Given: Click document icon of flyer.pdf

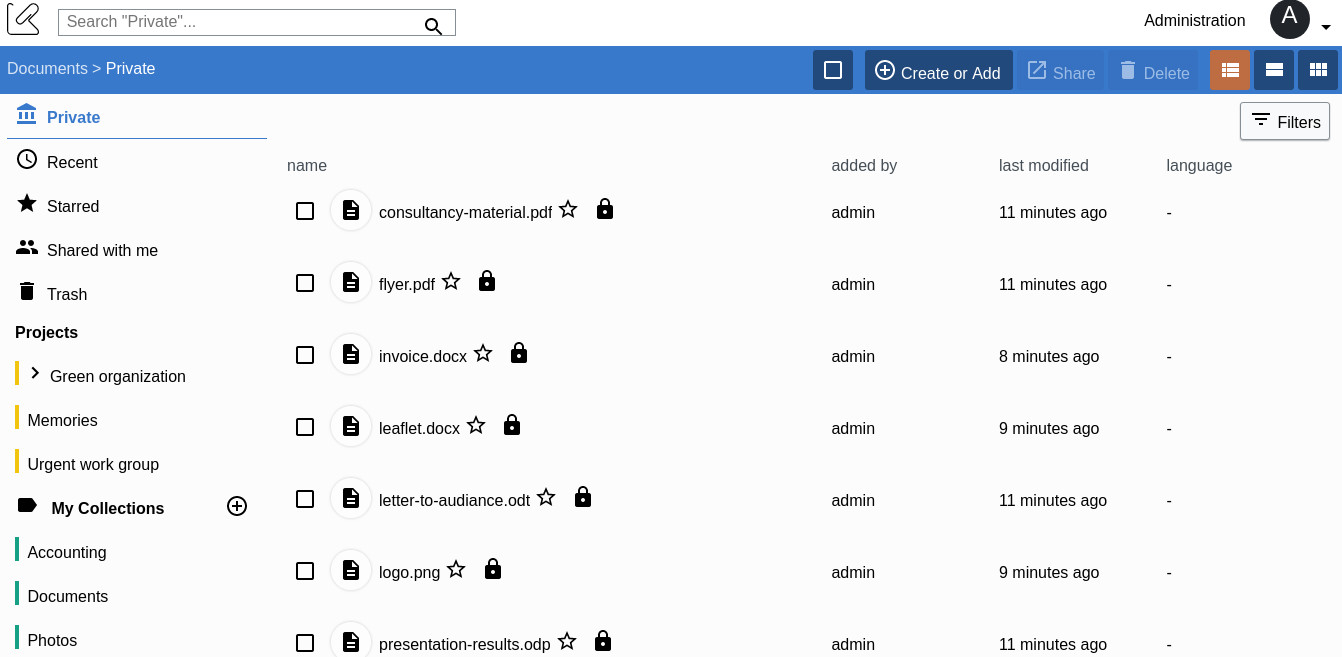Looking at the screenshot, I should (x=351, y=282).
